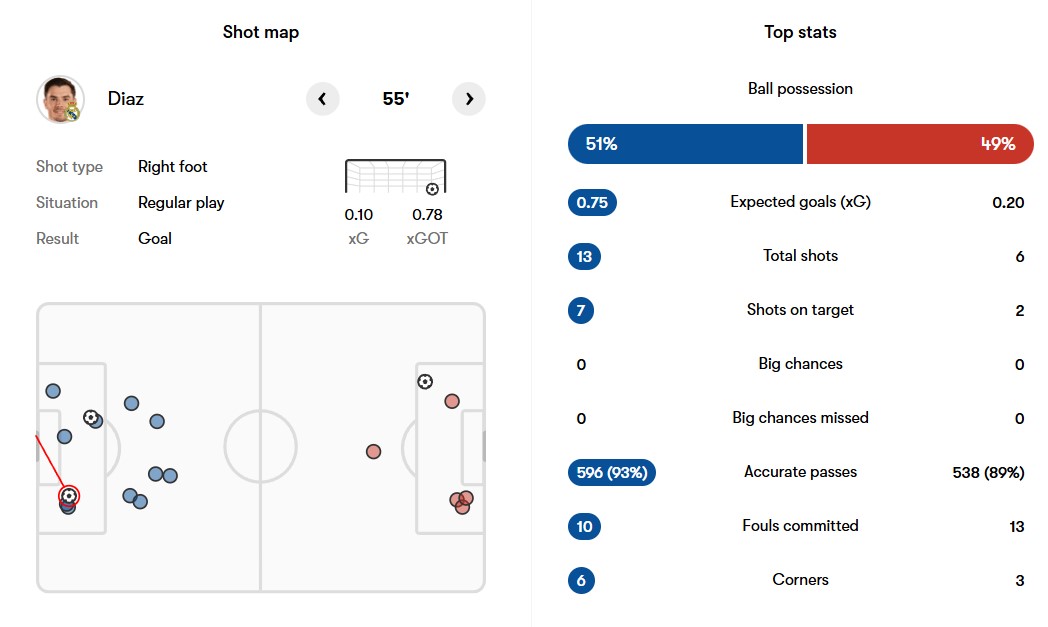Click the 10 fouls committed badge
Image resolution: width=1048 pixels, height=627 pixels.
(x=584, y=527)
